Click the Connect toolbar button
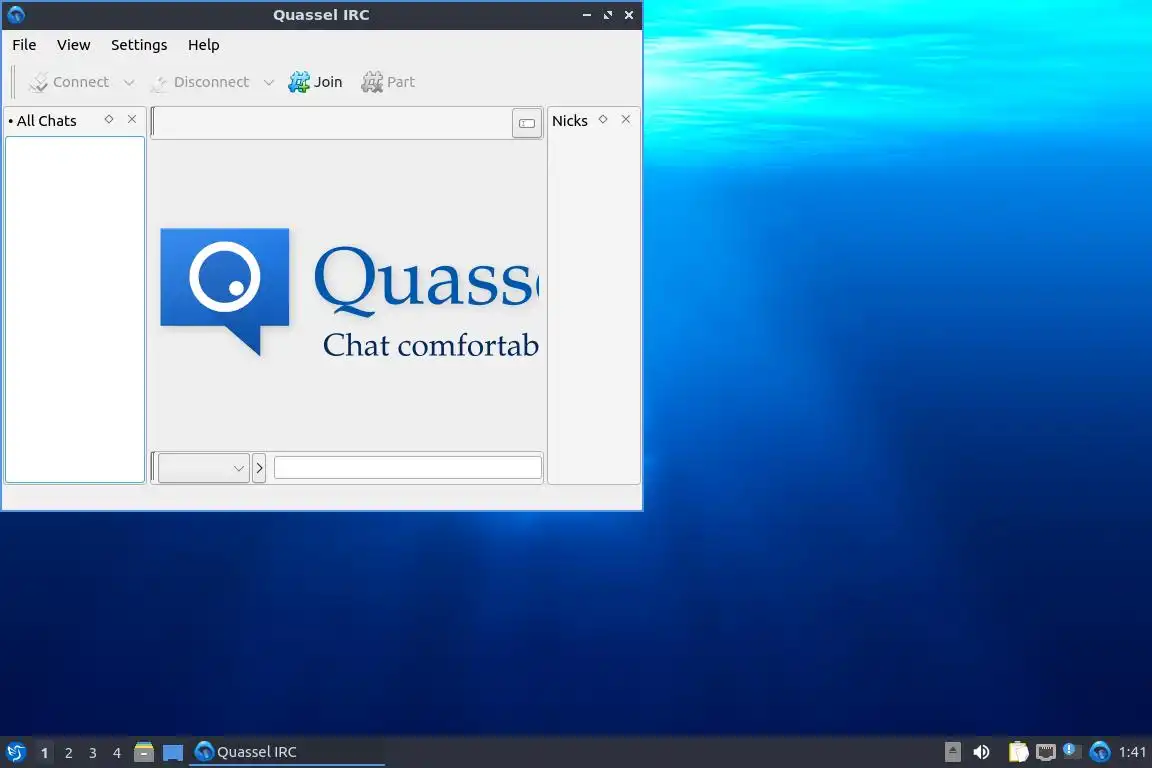The width and height of the screenshot is (1152, 768). coord(69,82)
